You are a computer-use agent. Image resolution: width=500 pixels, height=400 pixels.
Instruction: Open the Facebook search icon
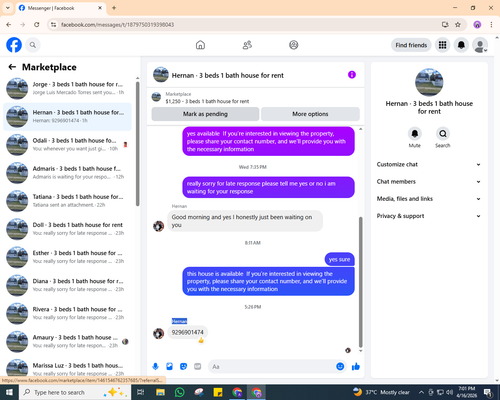[x=33, y=45]
